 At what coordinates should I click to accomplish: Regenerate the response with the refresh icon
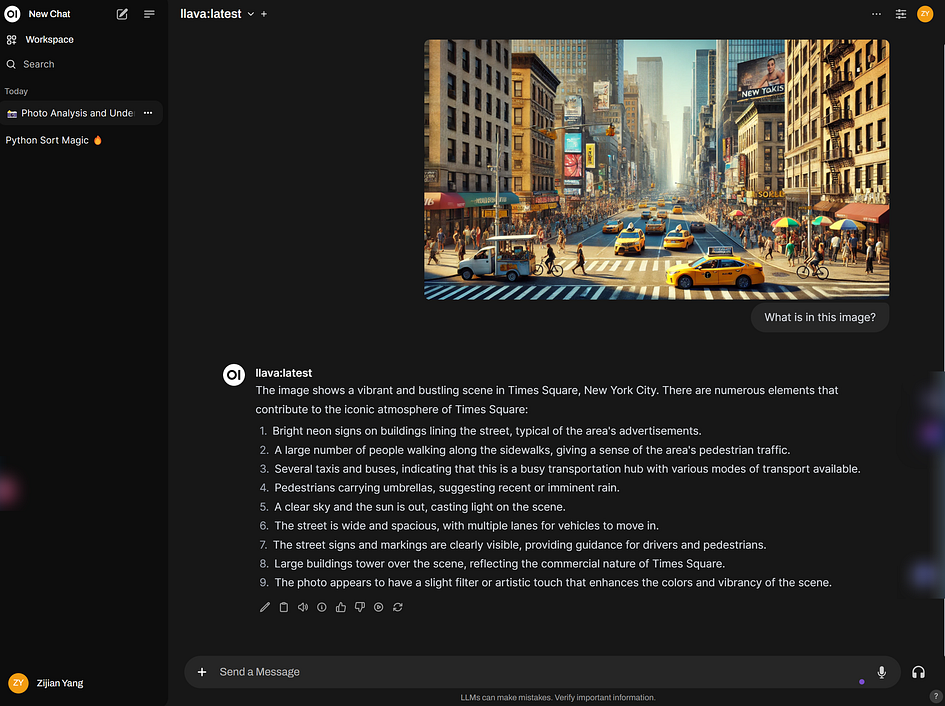coord(398,607)
